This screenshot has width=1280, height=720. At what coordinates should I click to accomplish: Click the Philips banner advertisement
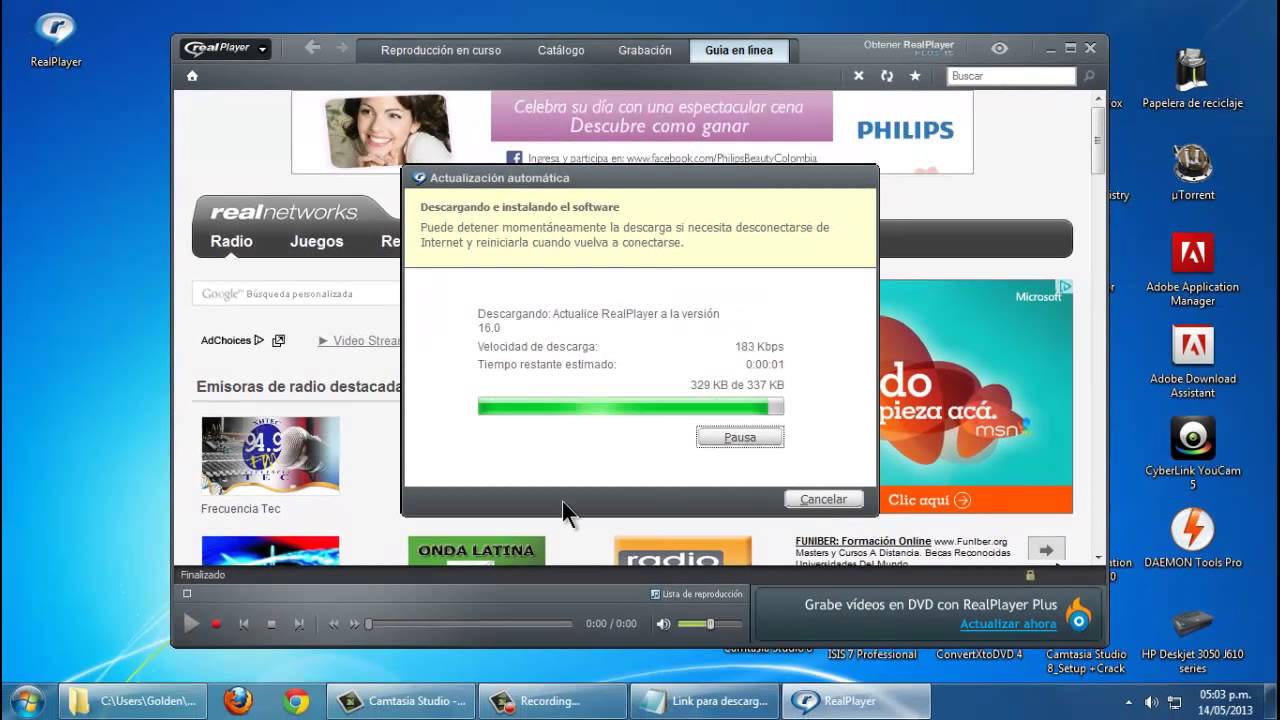632,132
